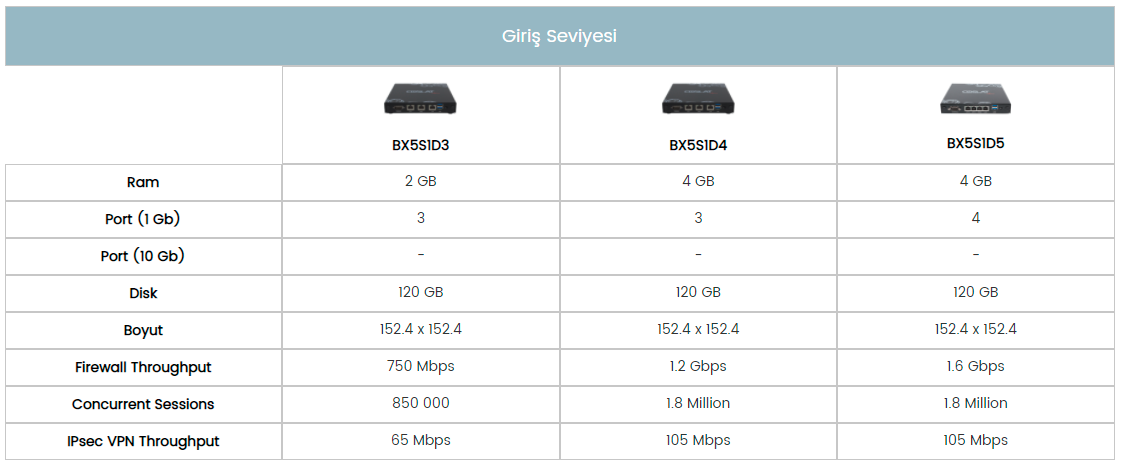1125x469 pixels.
Task: Click the BX5S1D3 device image
Action: click(420, 99)
